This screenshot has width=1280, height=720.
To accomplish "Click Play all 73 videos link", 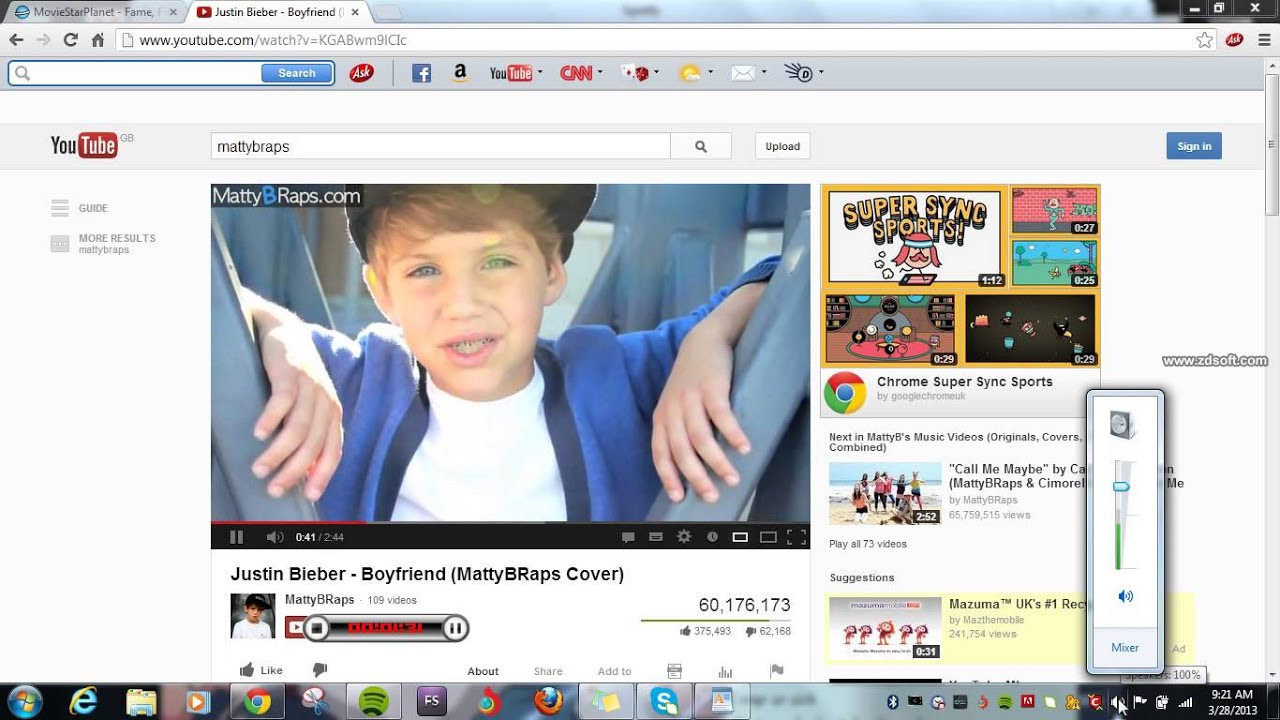I will pyautogui.click(x=868, y=544).
